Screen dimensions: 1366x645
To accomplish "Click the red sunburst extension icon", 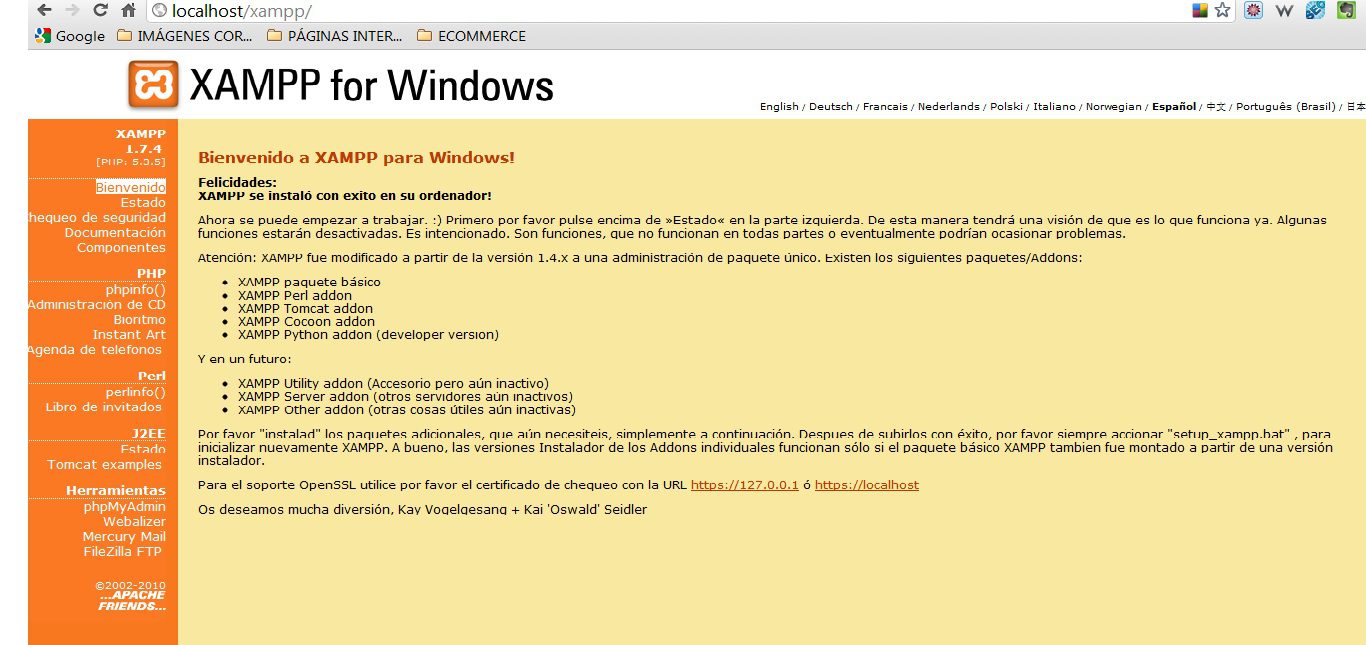I will 1254,11.
